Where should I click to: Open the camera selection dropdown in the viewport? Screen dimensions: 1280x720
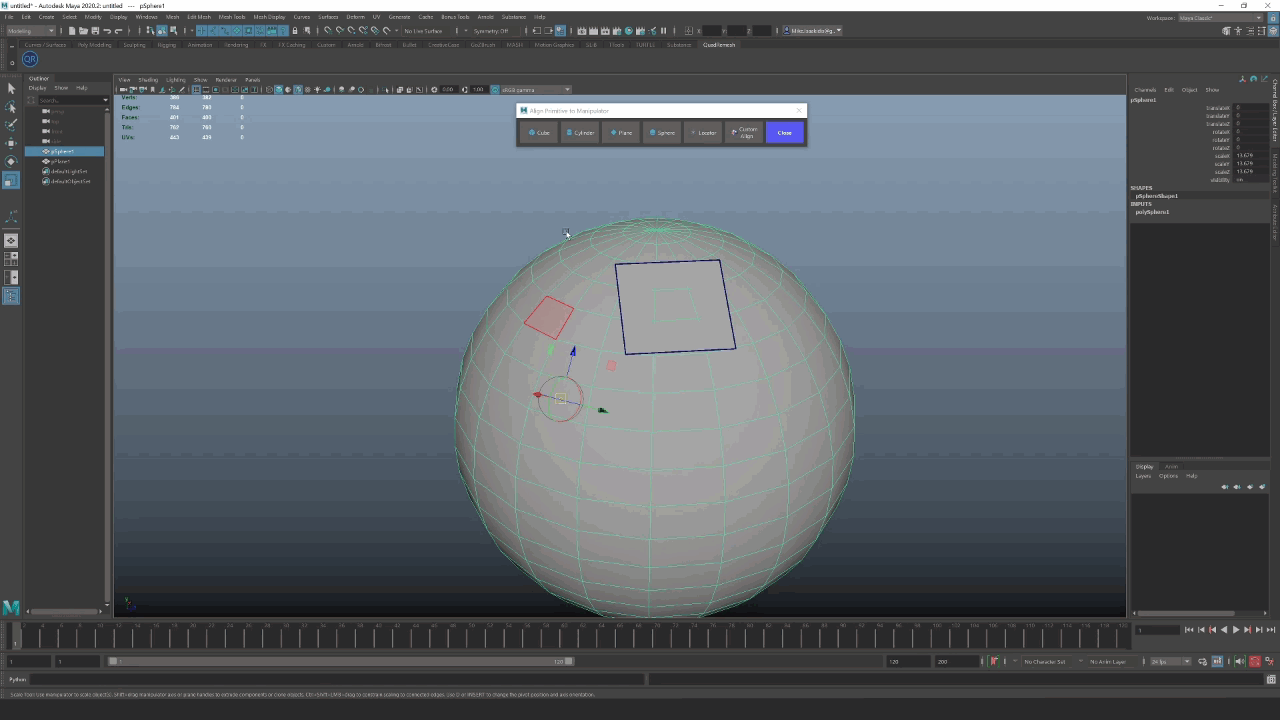coord(536,90)
